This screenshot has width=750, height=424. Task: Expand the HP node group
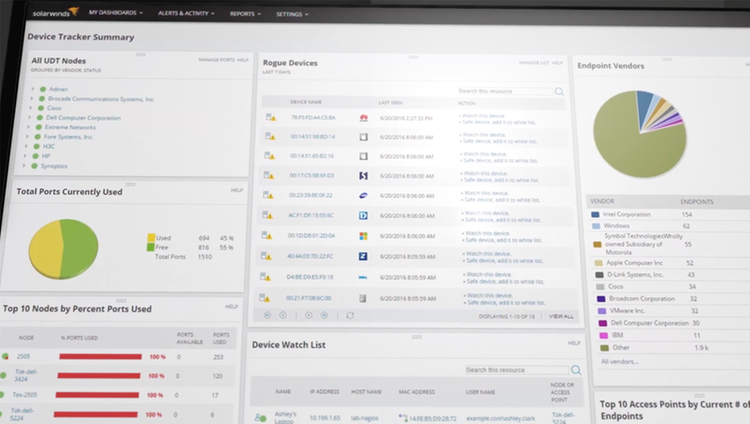tap(25, 156)
